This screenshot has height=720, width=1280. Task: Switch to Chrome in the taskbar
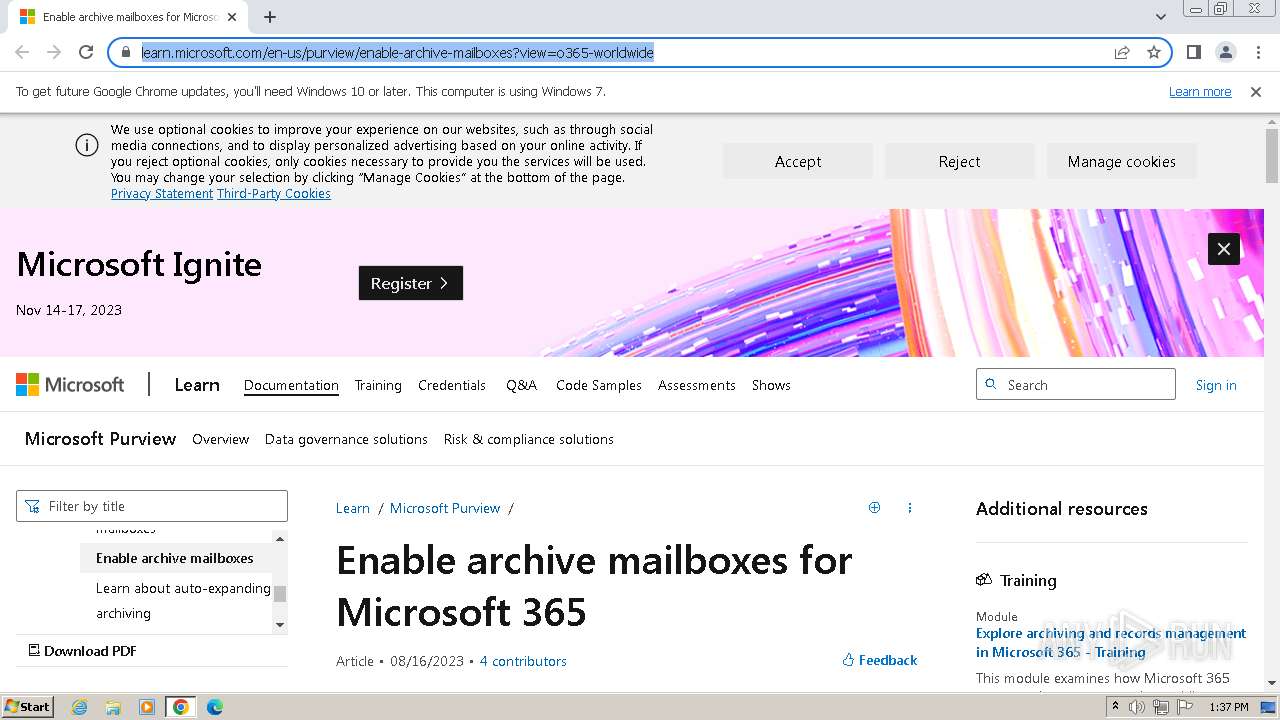point(181,707)
